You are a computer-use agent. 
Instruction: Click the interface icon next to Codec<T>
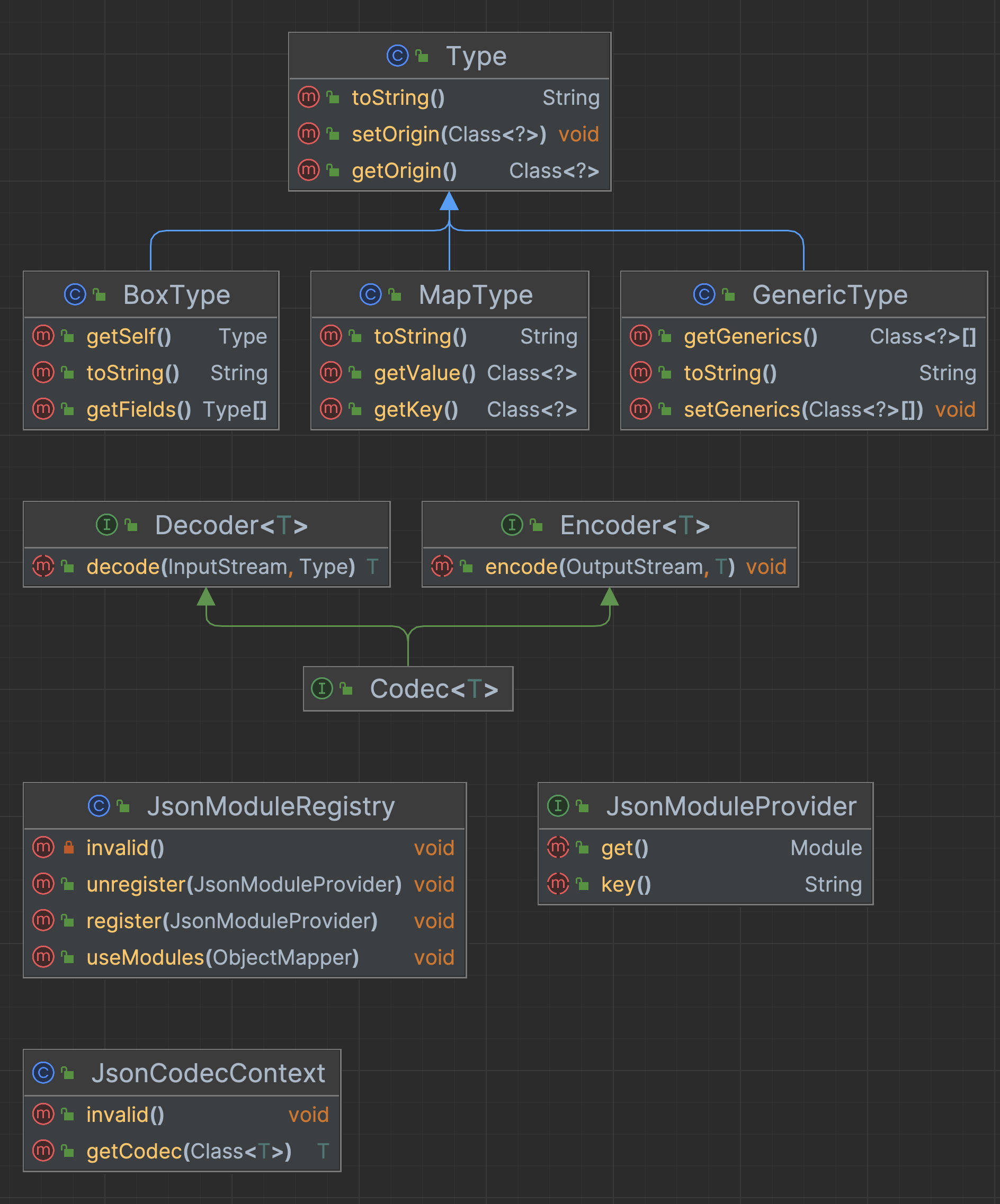(322, 689)
